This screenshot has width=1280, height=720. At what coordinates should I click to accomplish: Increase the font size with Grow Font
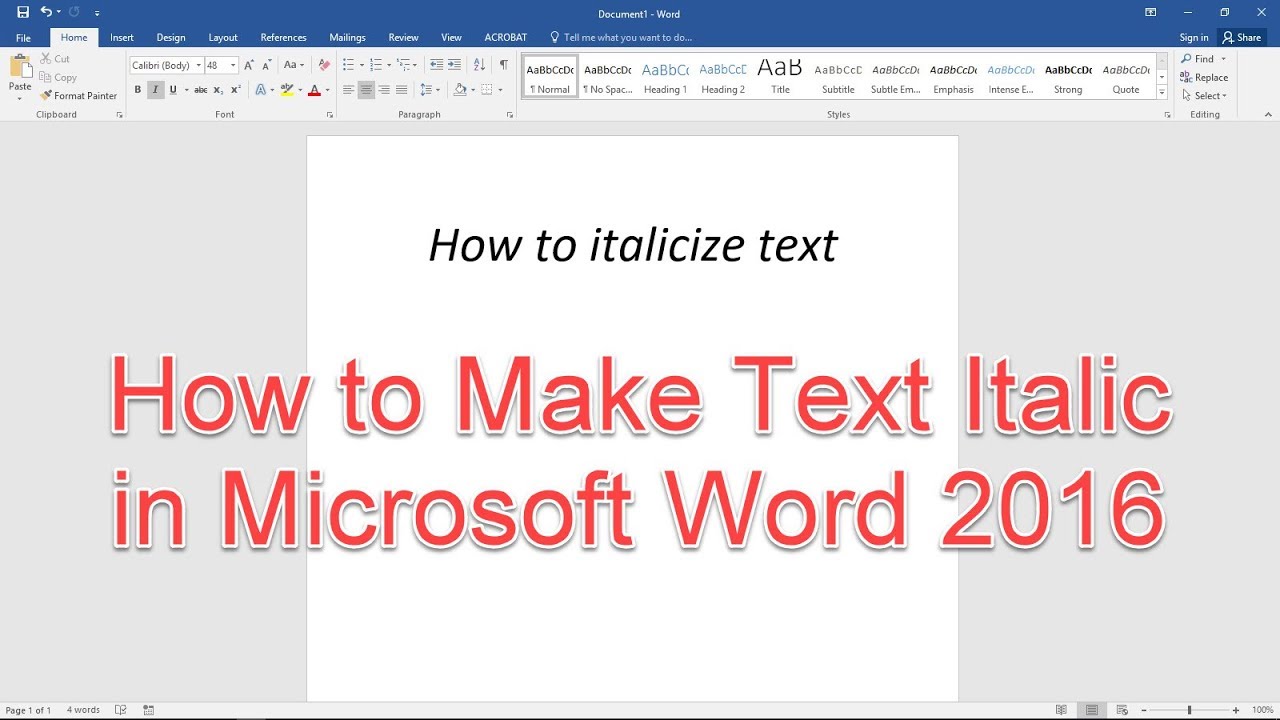tap(250, 65)
